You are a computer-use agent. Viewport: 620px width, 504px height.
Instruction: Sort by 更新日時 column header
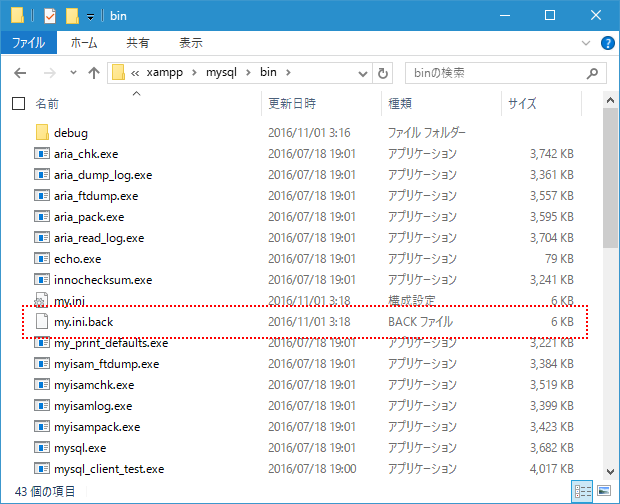click(292, 104)
